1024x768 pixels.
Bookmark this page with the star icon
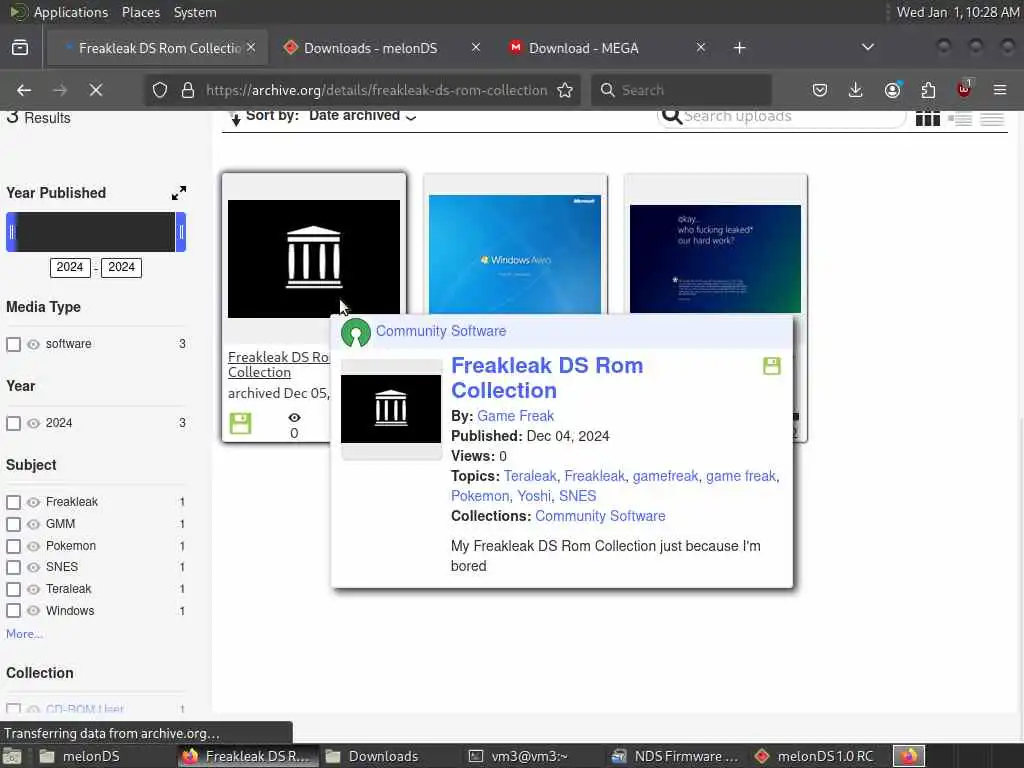coord(565,90)
